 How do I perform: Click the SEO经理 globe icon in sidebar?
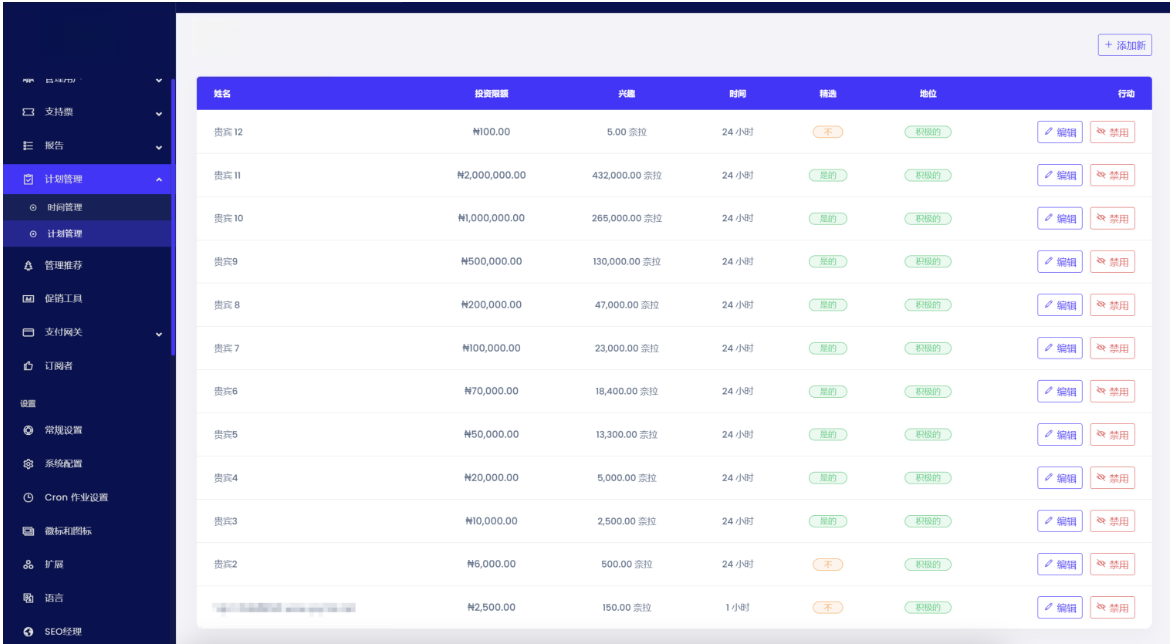28,632
